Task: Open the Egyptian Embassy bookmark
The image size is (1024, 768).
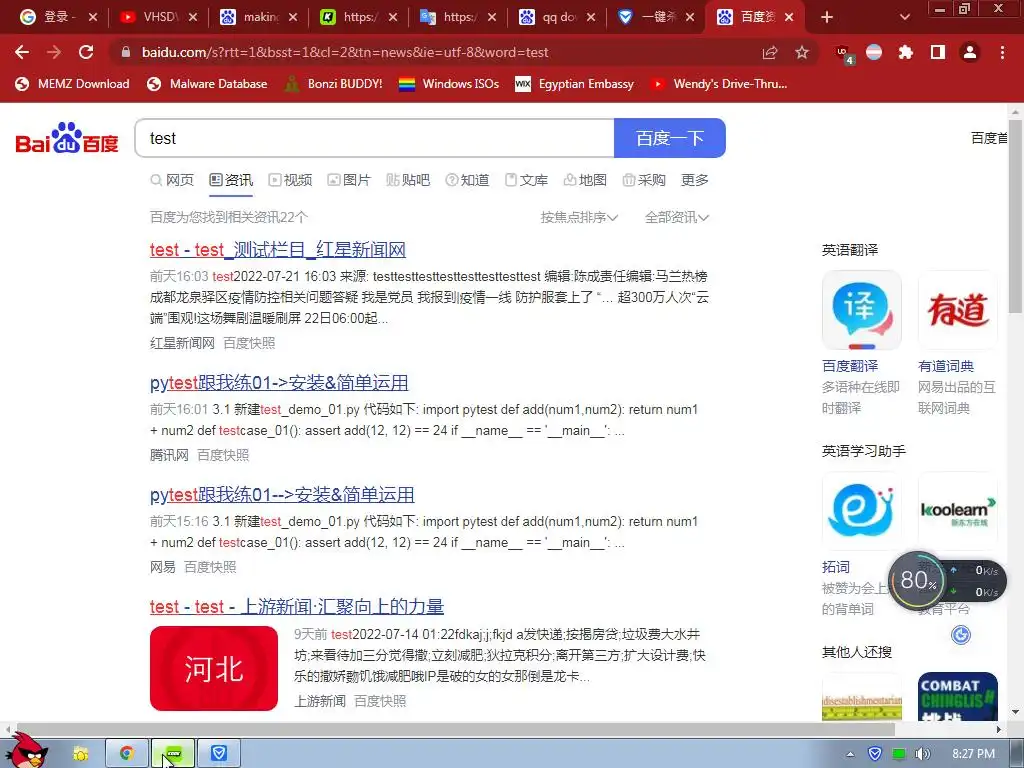Action: click(x=575, y=84)
